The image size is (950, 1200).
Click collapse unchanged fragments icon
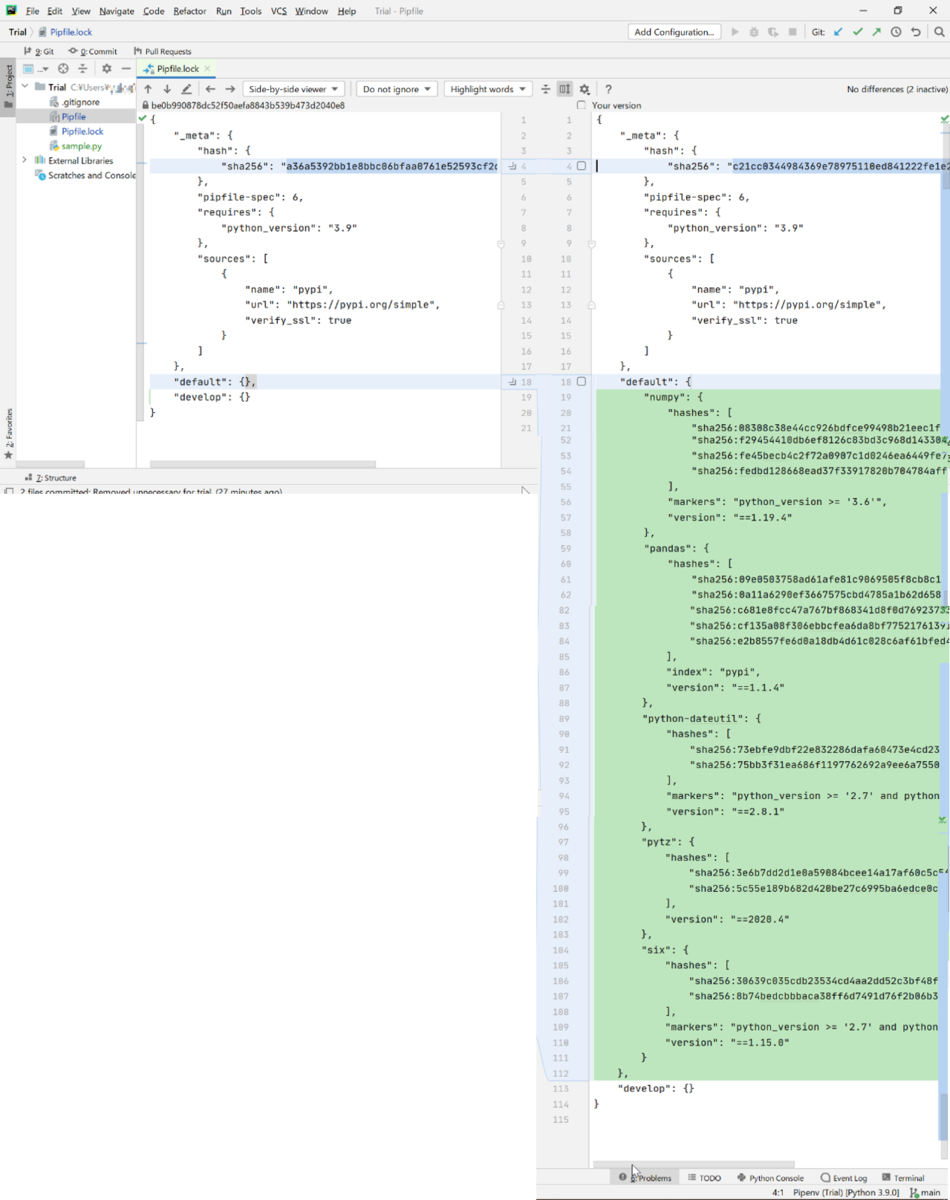[x=545, y=89]
